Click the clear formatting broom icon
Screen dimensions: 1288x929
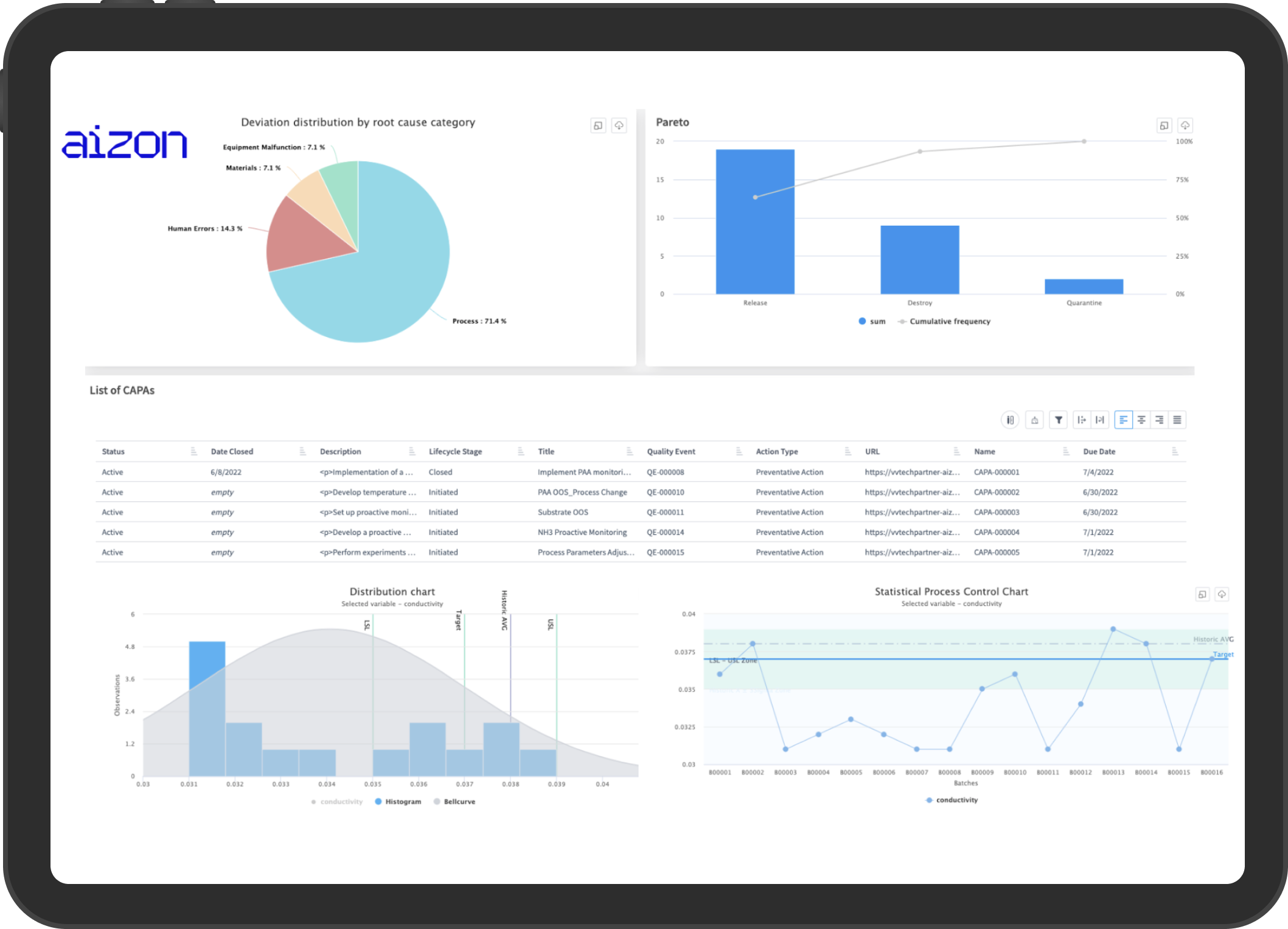1034,420
